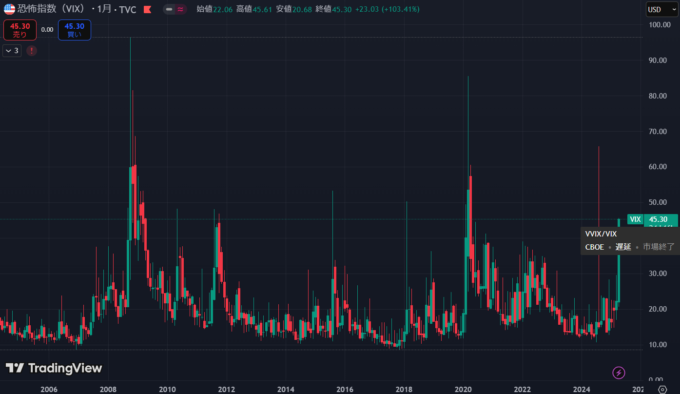The width and height of the screenshot is (680, 394).
Task: Open the 恐怖指数 (VIX) symbol title
Action: (x=51, y=9)
